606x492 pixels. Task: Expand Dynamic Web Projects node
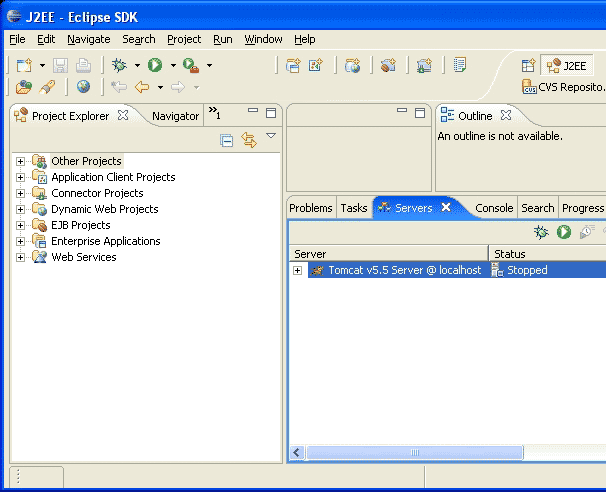coord(20,209)
